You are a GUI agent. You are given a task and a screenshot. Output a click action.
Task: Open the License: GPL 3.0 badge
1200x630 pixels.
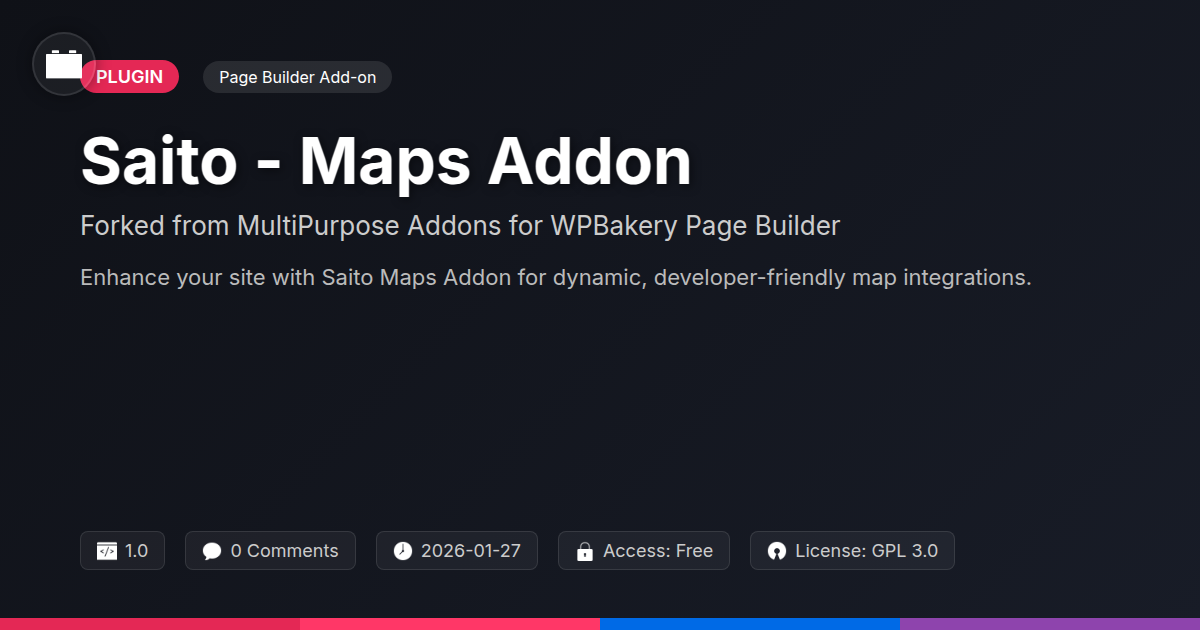[852, 551]
